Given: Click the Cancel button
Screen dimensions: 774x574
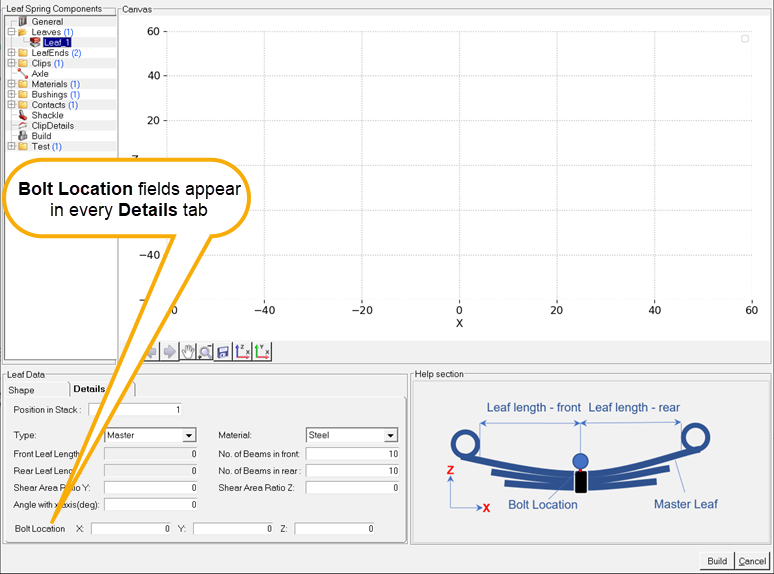Looking at the screenshot, I should point(750,561).
